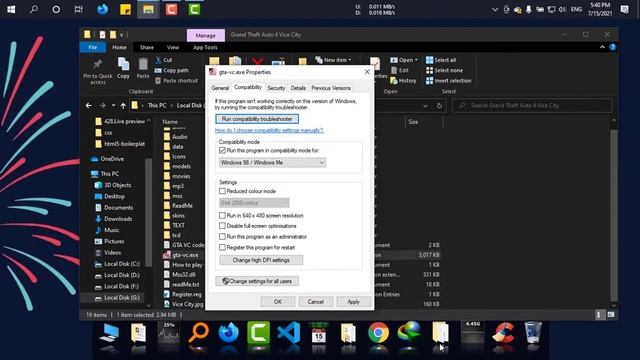Open CCleaner icon in dock

pos(503,333)
